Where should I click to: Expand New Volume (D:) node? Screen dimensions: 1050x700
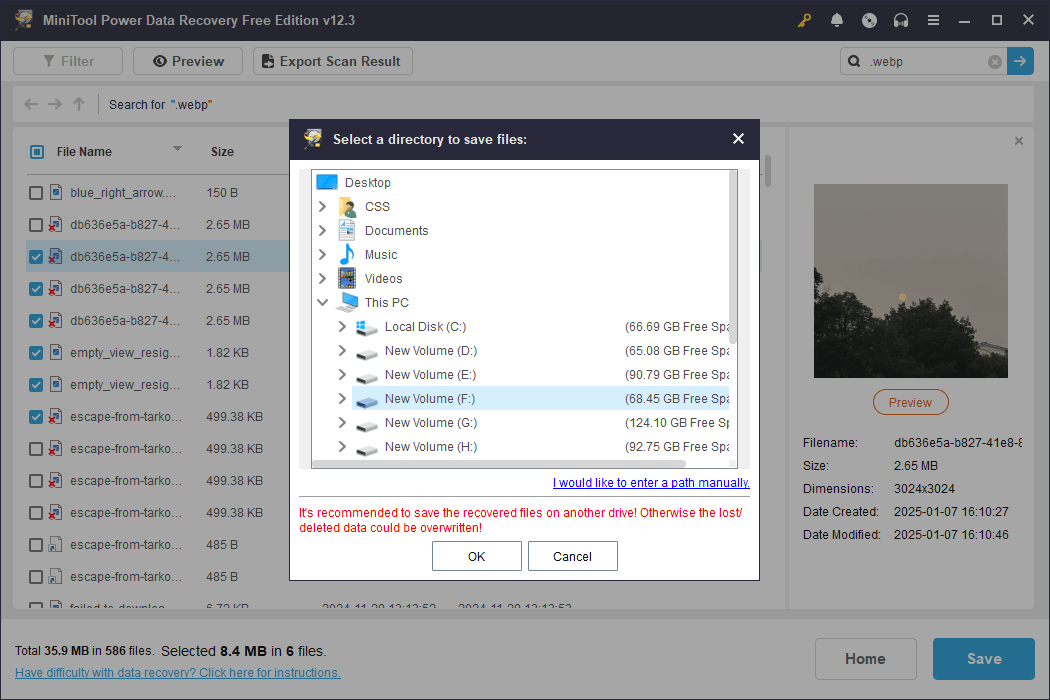[x=342, y=351]
